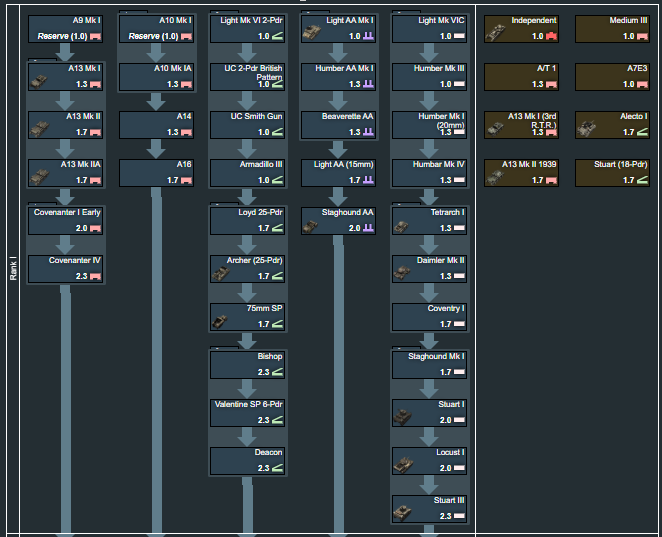The height and width of the screenshot is (537, 662).
Task: Select the A9 Mk I reserve vehicle
Action: pos(66,28)
